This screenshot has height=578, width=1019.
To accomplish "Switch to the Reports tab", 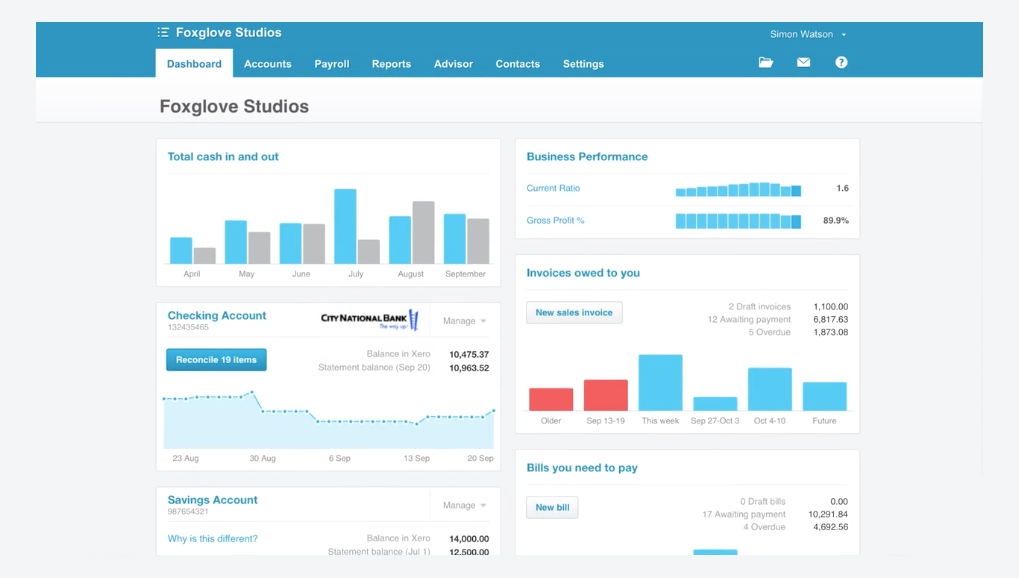I will click(x=391, y=63).
